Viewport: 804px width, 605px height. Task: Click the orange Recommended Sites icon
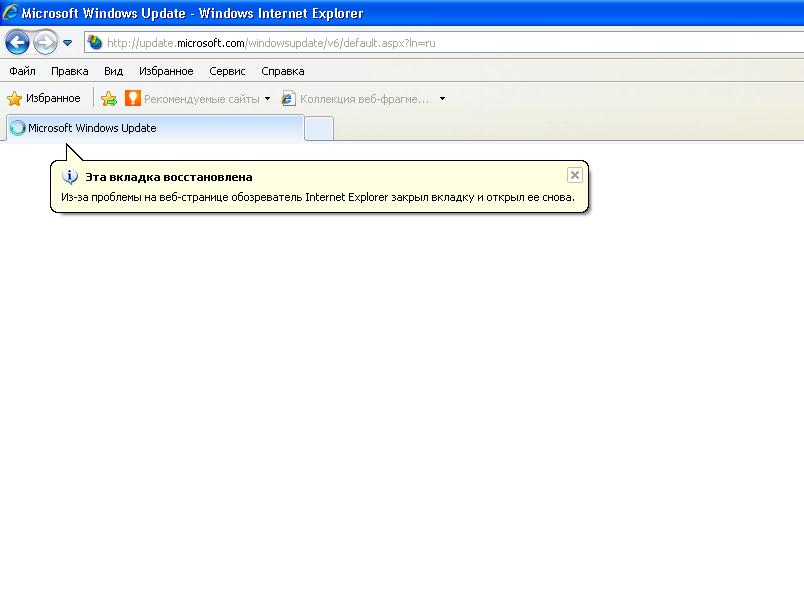pos(133,98)
